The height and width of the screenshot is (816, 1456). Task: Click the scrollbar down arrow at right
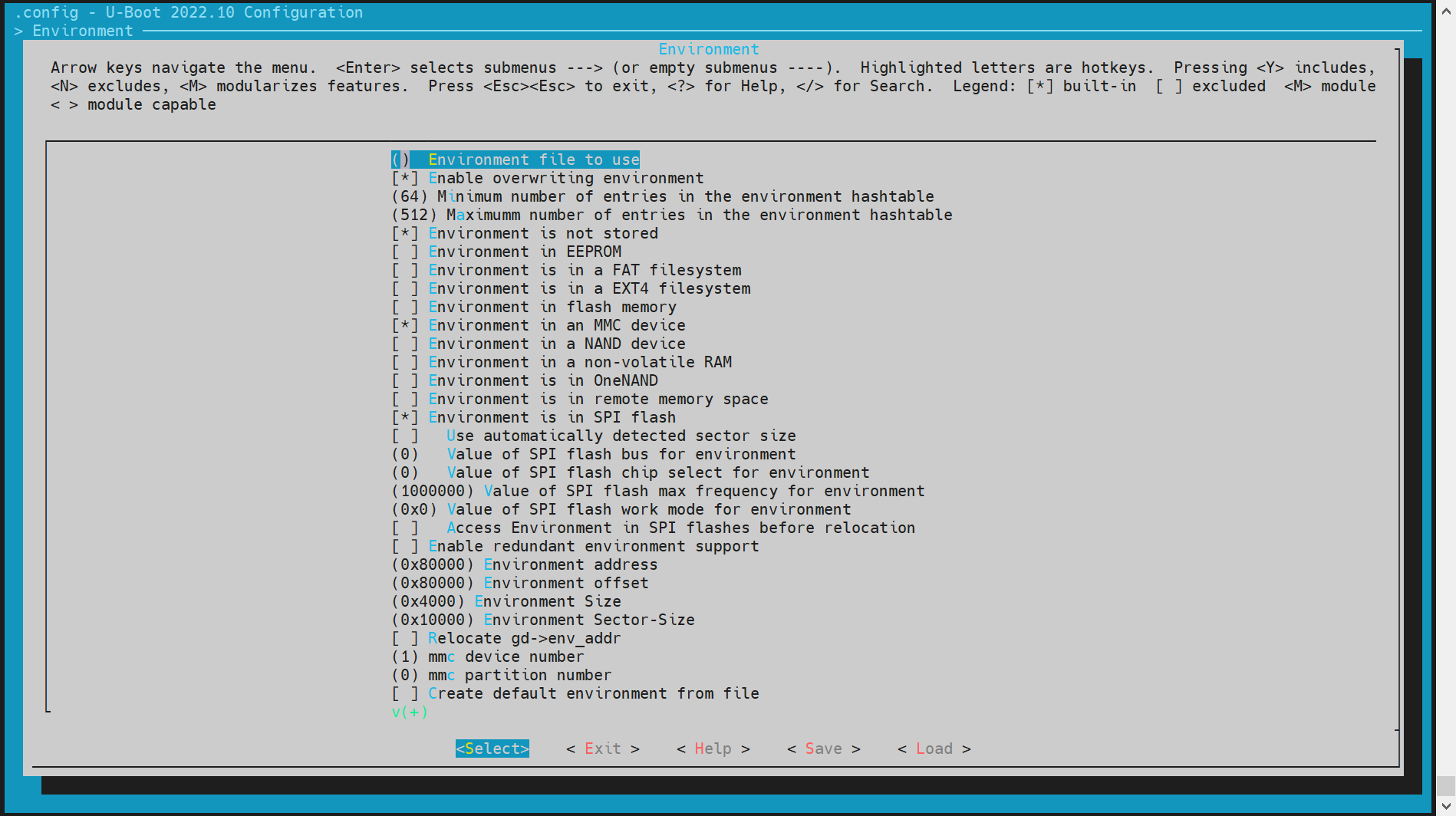coord(1445,805)
